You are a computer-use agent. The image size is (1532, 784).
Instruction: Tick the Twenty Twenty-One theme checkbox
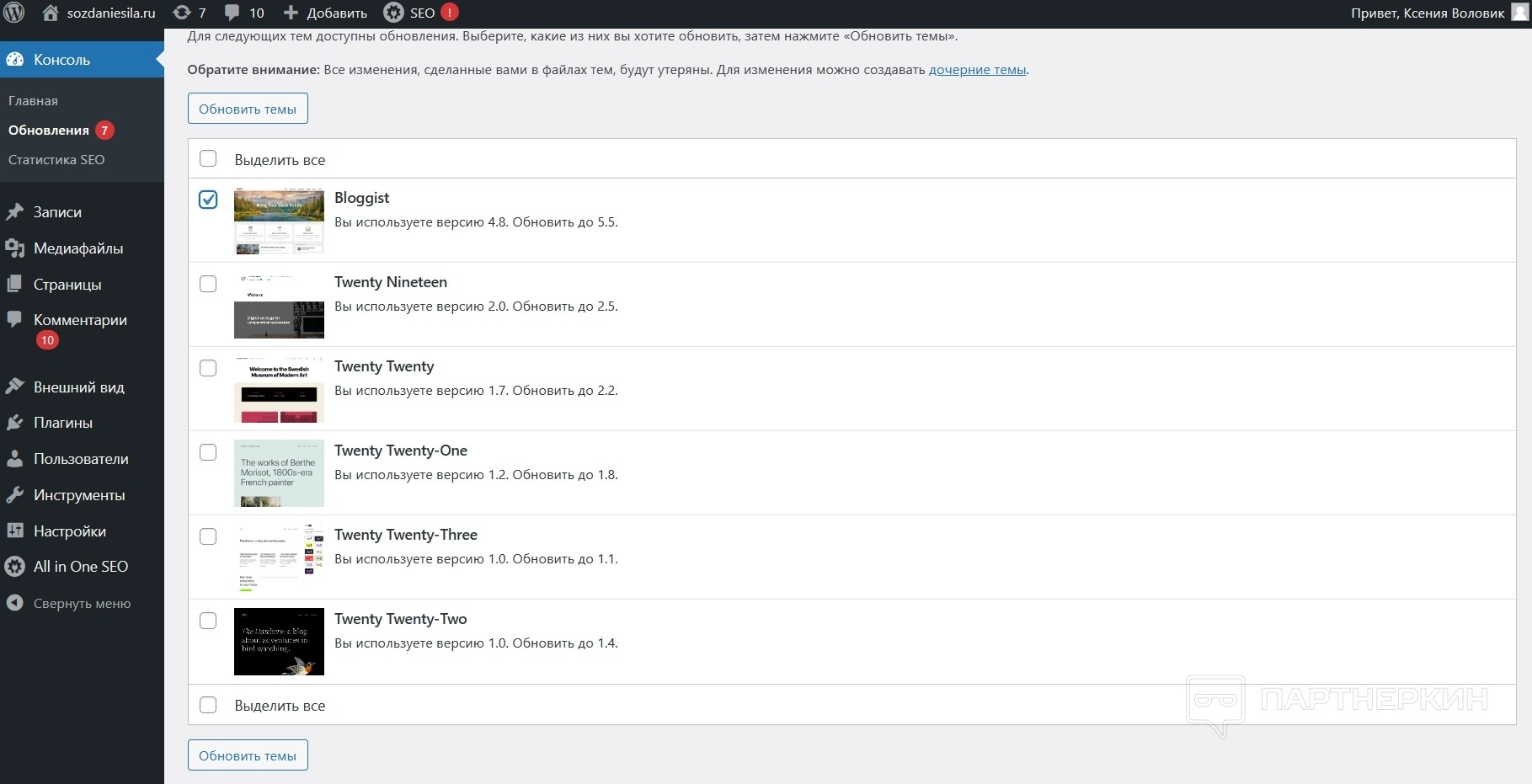click(x=208, y=452)
